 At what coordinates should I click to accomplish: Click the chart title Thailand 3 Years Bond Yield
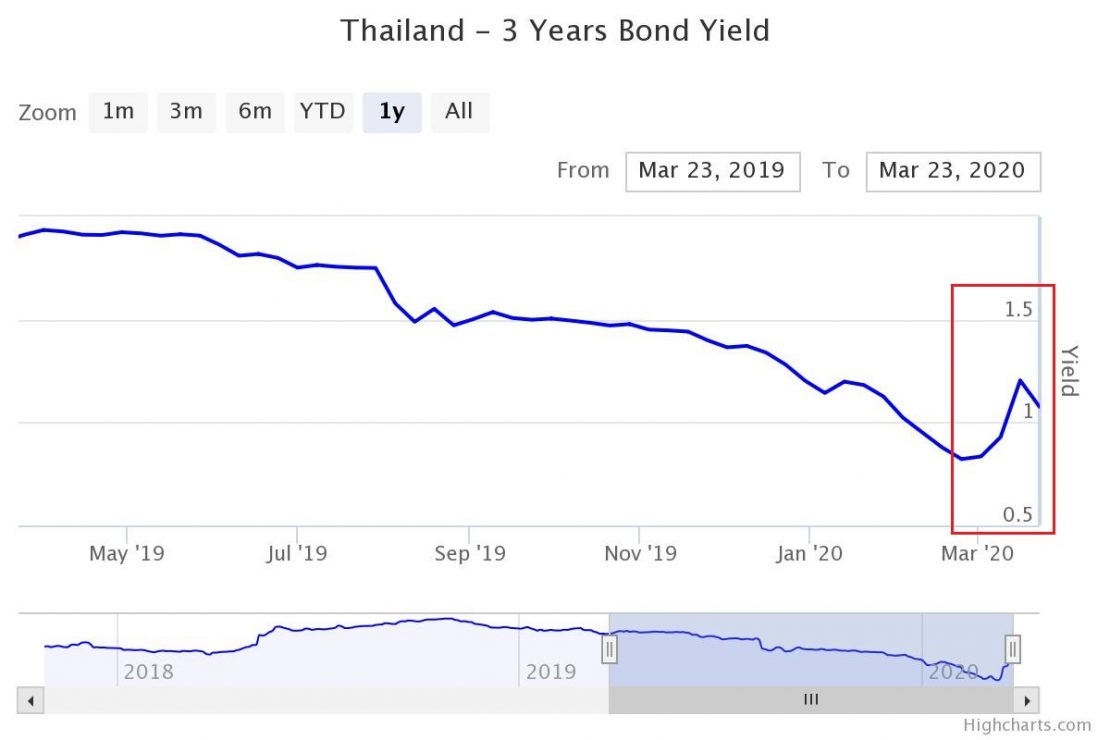coord(555,30)
